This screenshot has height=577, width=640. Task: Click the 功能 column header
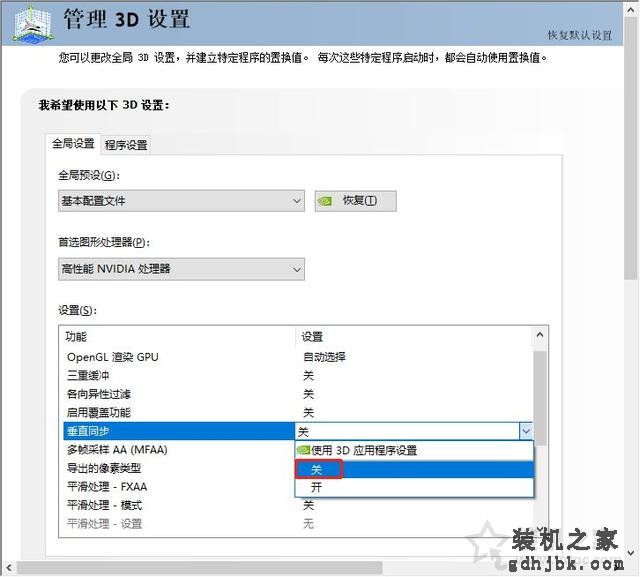[76, 337]
